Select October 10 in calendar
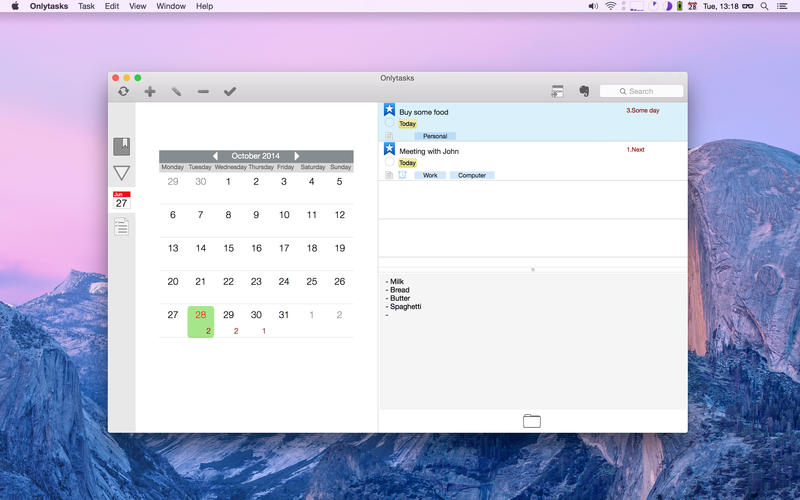 coord(284,215)
